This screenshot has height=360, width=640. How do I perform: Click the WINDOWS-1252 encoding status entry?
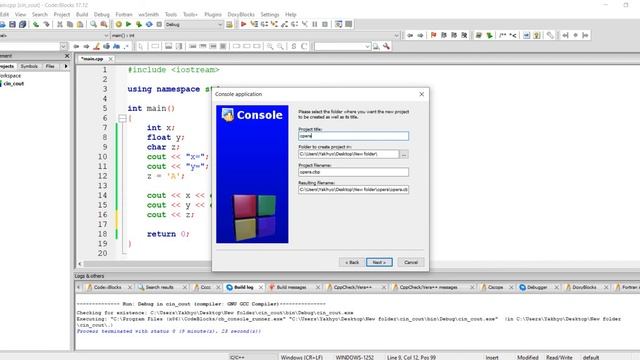click(355, 357)
